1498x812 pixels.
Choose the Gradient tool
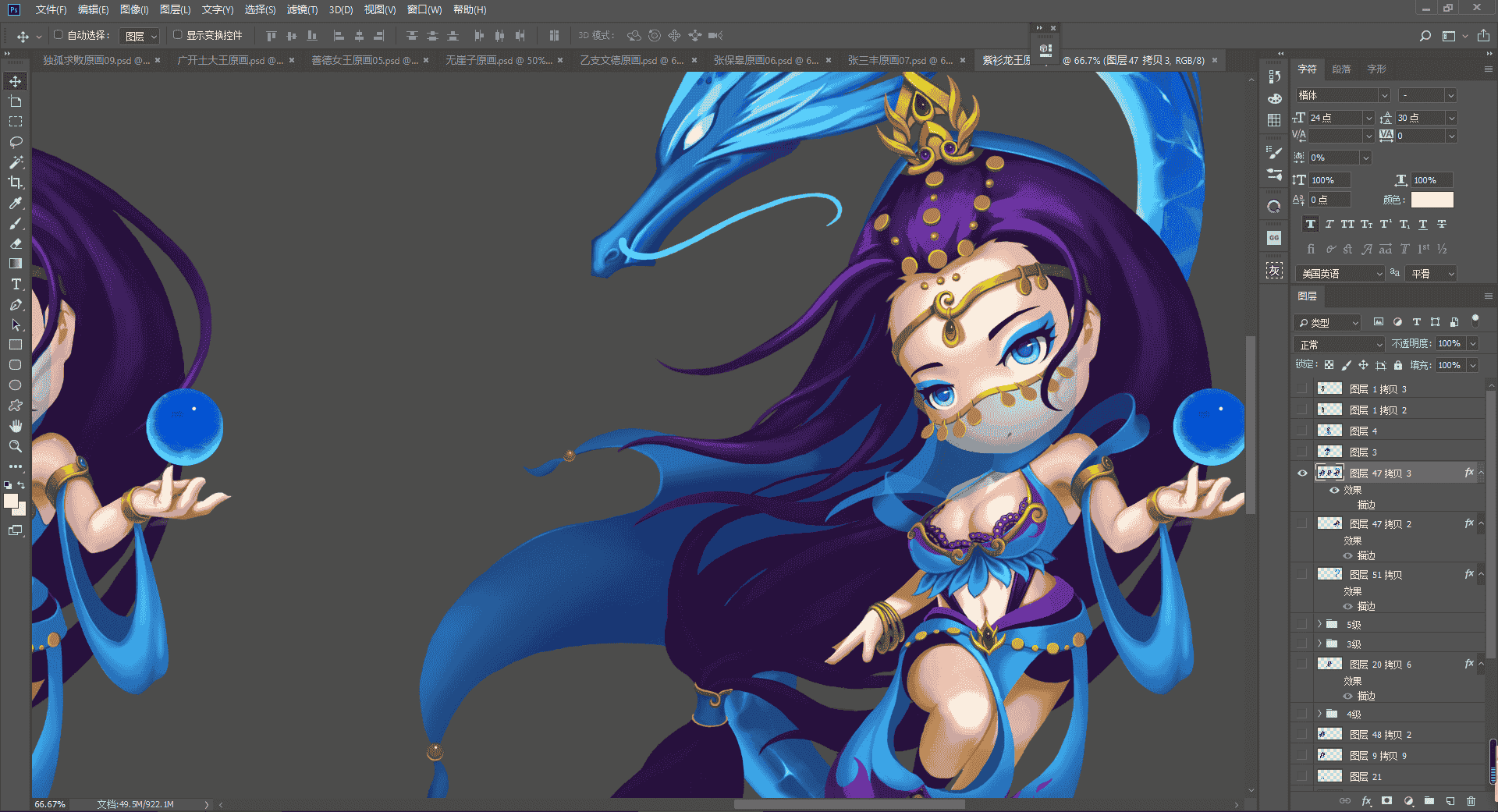click(16, 264)
